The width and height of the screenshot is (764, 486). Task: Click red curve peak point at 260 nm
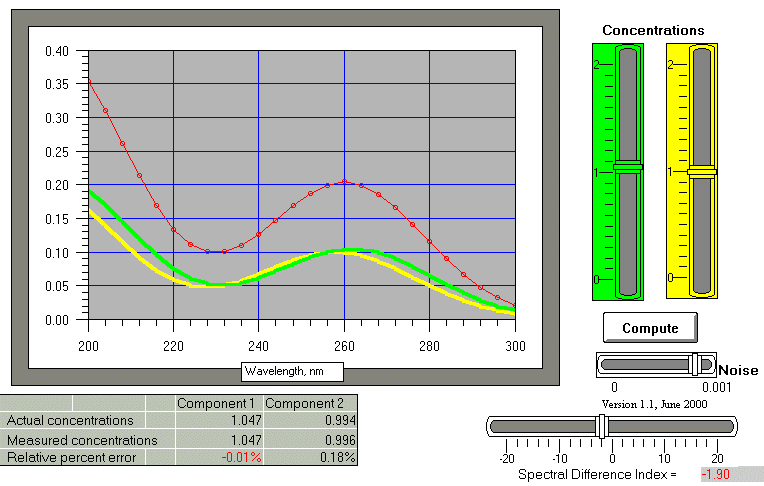(344, 182)
